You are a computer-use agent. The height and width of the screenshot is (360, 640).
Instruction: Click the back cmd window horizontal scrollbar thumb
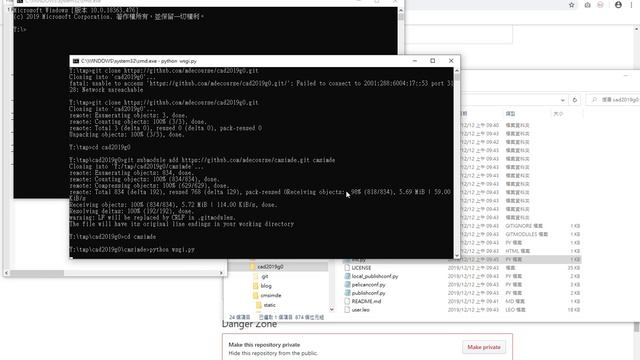tap(37, 273)
